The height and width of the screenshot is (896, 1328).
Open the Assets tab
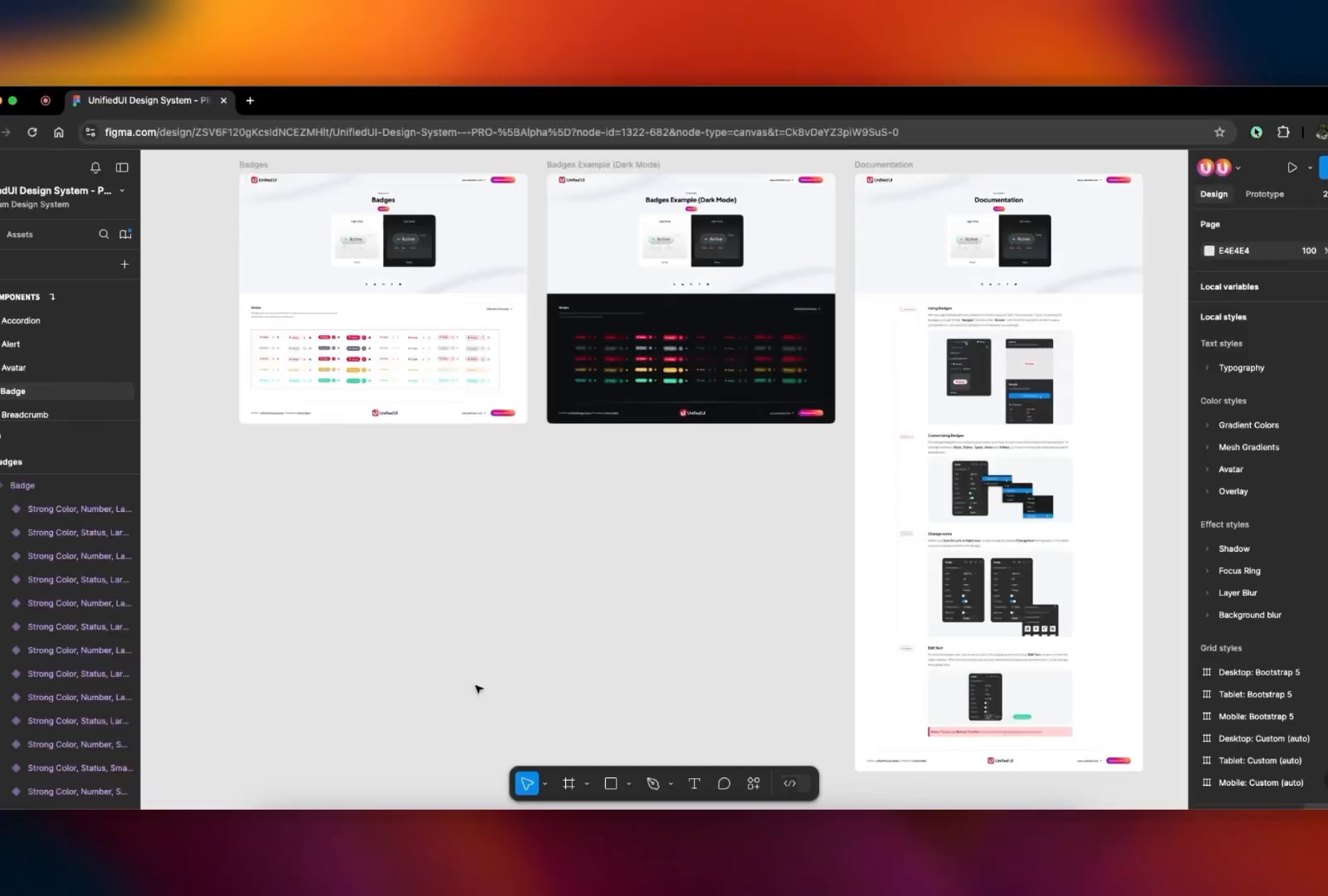[20, 235]
